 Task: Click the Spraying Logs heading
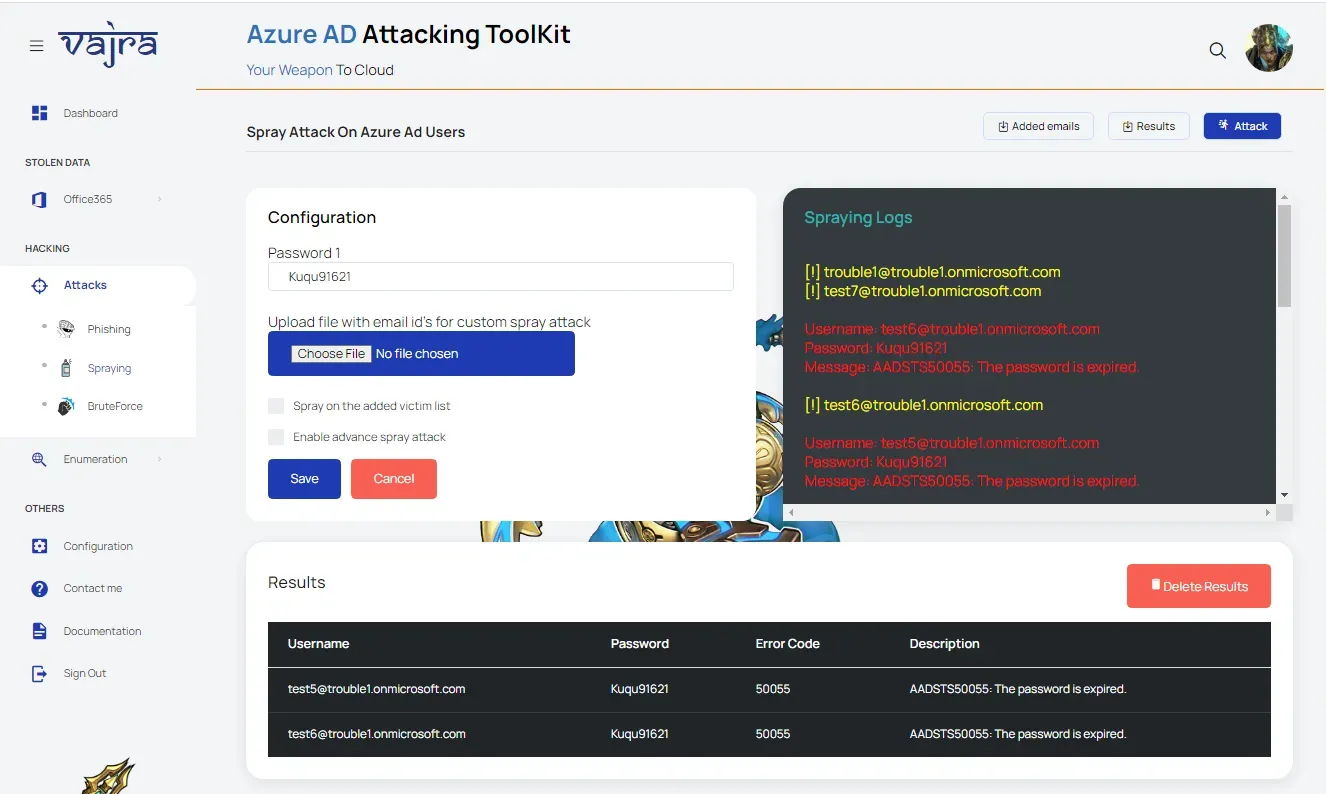coord(858,218)
